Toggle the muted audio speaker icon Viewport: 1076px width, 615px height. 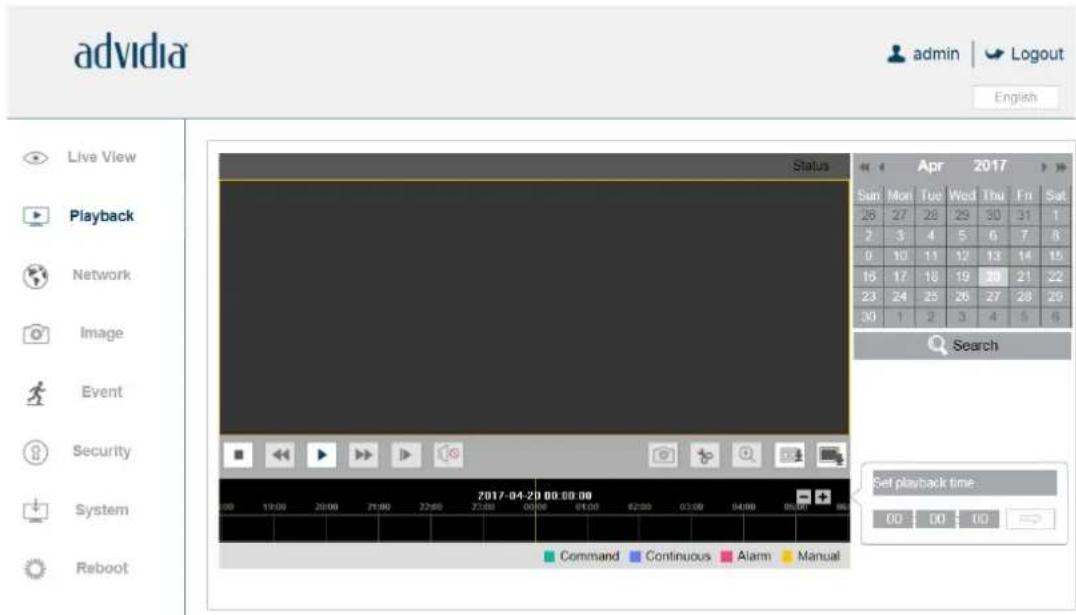(x=449, y=454)
